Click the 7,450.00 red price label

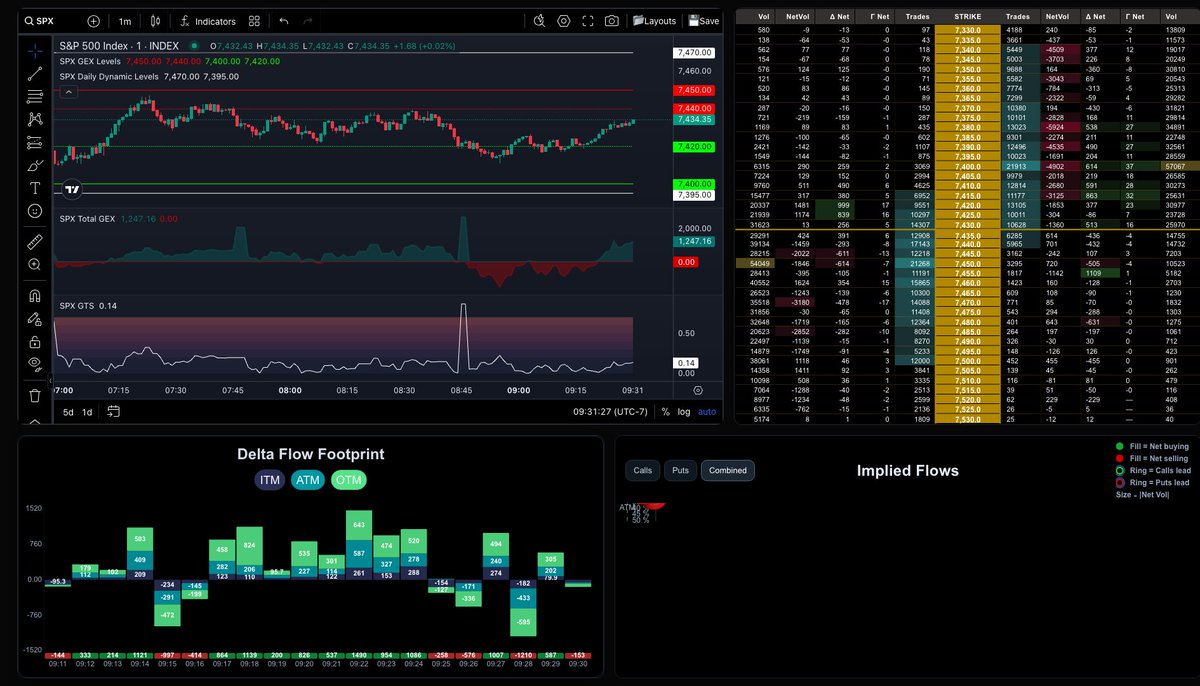[x=693, y=90]
